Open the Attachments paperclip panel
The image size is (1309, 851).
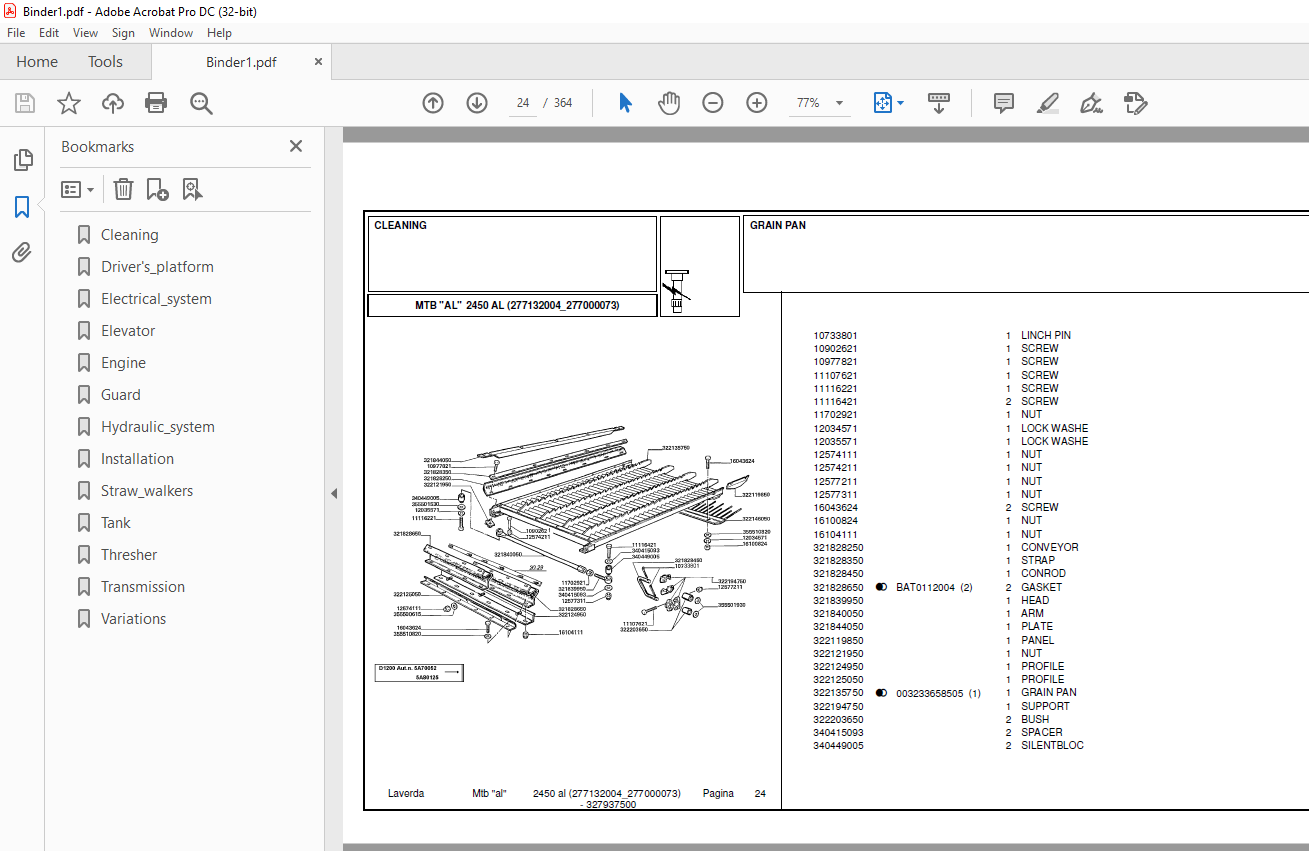tap(22, 253)
